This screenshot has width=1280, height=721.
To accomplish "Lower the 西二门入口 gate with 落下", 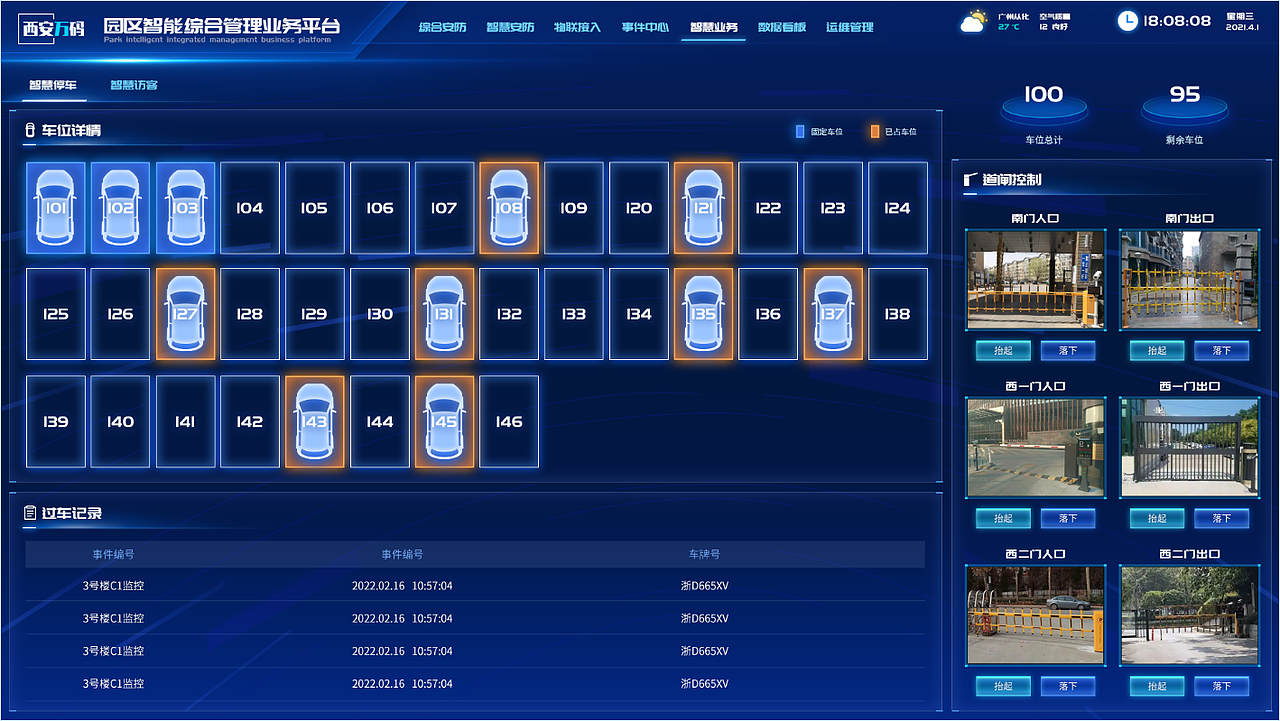I will click(x=1068, y=687).
